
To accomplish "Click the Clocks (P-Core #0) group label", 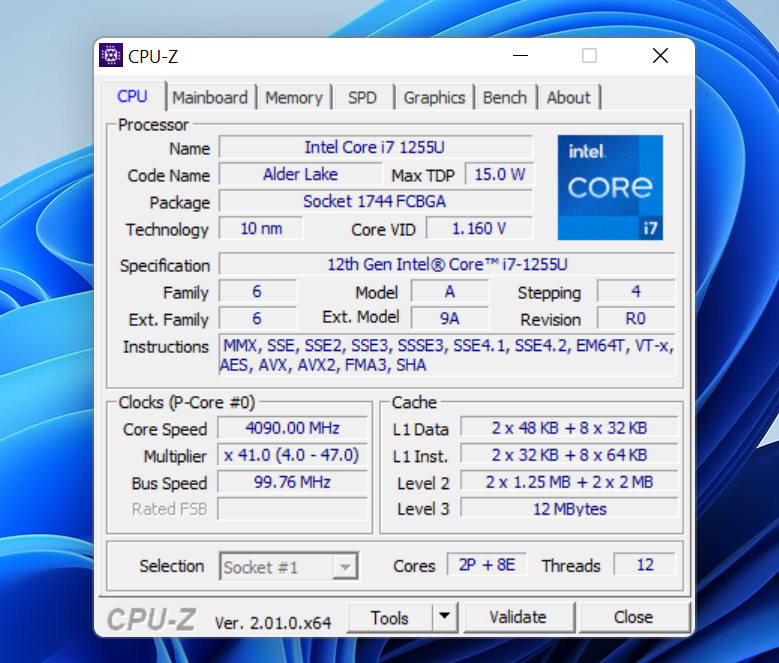I will click(187, 402).
